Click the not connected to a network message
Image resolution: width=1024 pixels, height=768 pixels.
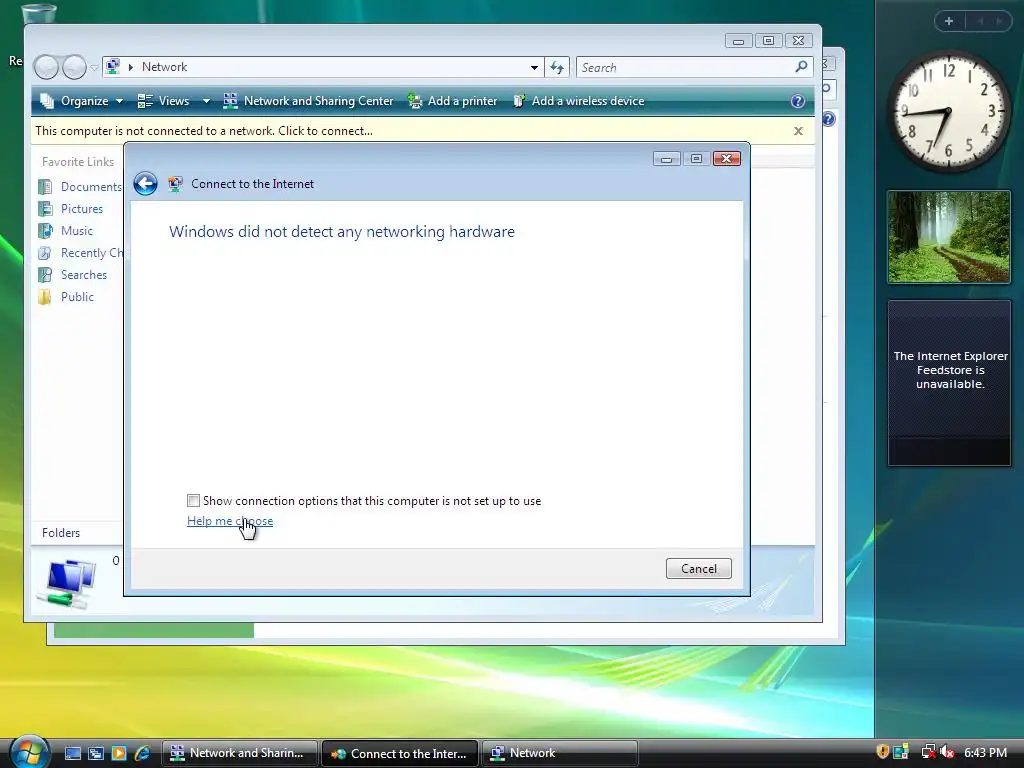pos(204,131)
